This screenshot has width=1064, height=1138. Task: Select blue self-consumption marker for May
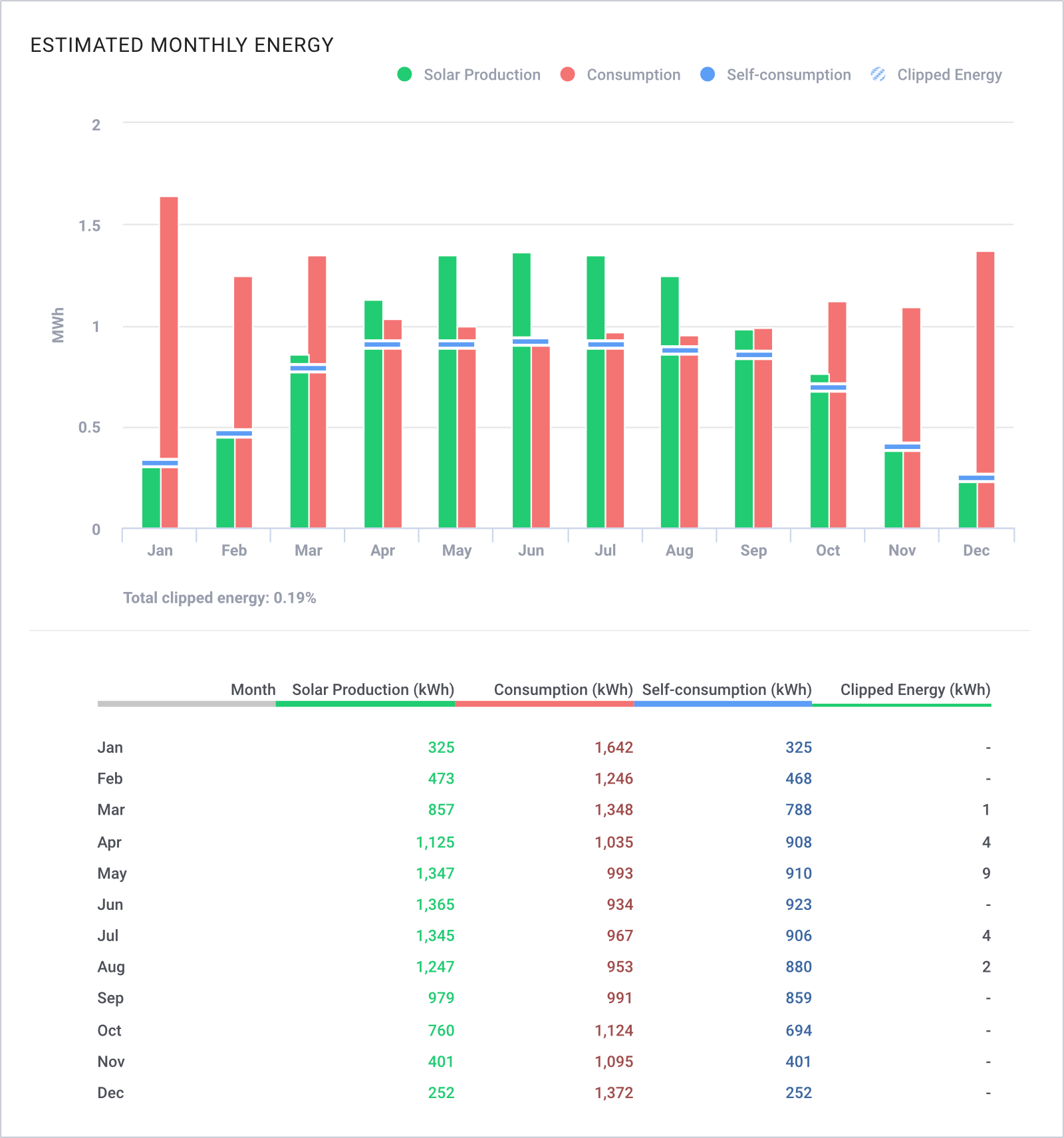point(457,345)
